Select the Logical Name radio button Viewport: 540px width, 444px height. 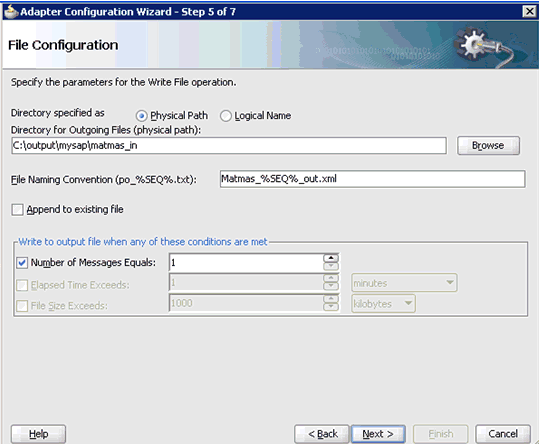[226, 116]
